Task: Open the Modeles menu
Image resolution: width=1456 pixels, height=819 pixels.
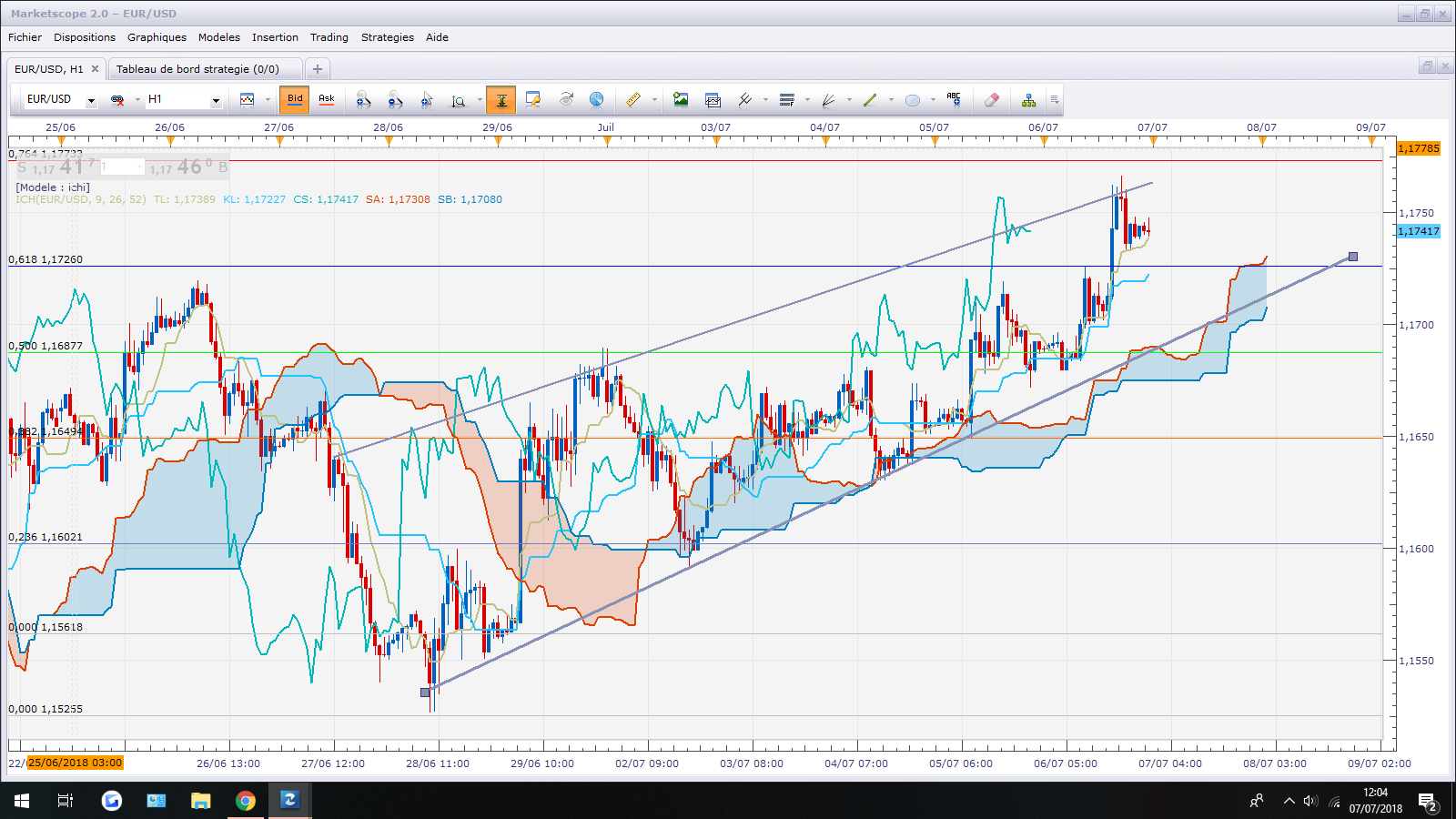Action: click(219, 37)
